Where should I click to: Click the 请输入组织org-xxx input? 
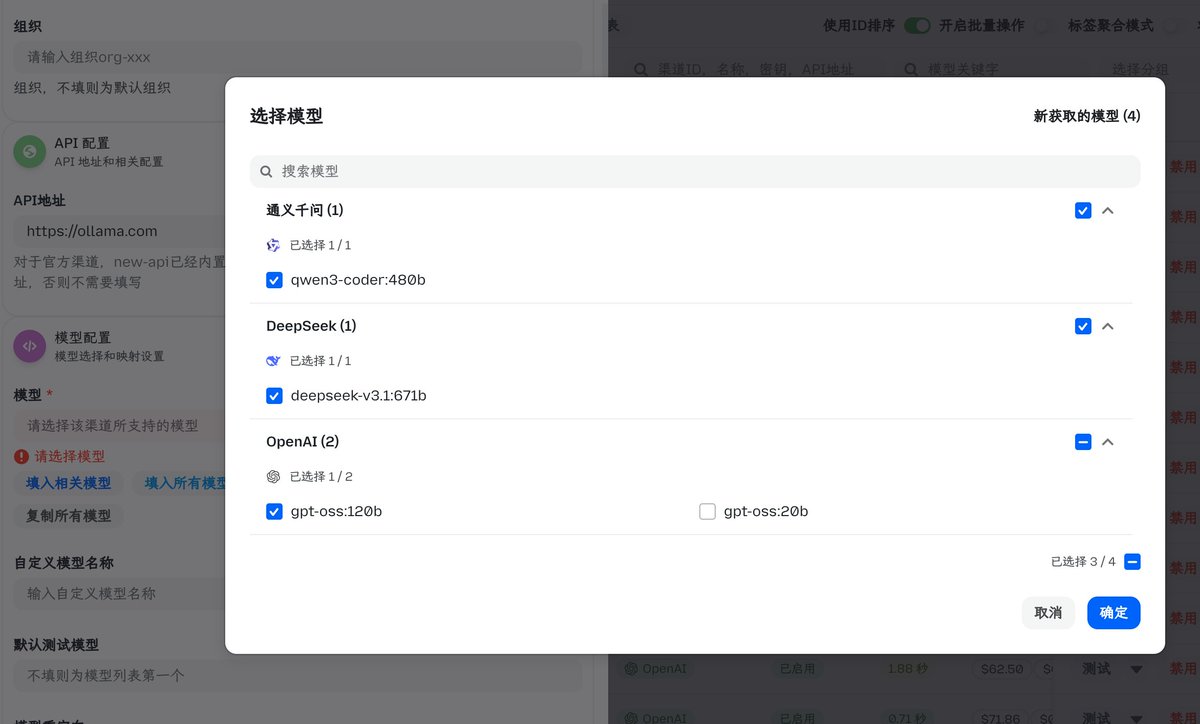click(x=298, y=57)
